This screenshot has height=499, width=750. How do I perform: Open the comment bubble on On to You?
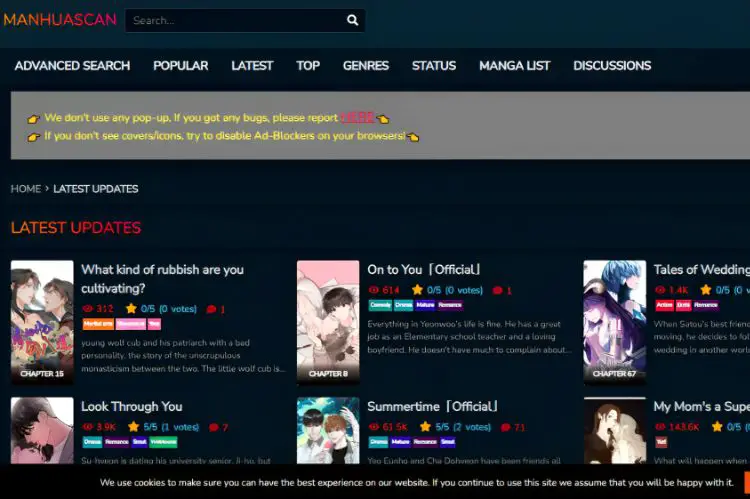tap(497, 290)
